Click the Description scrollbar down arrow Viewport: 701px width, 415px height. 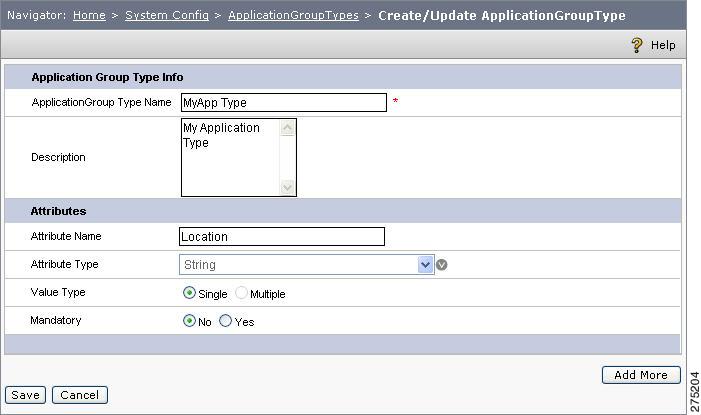[x=287, y=187]
